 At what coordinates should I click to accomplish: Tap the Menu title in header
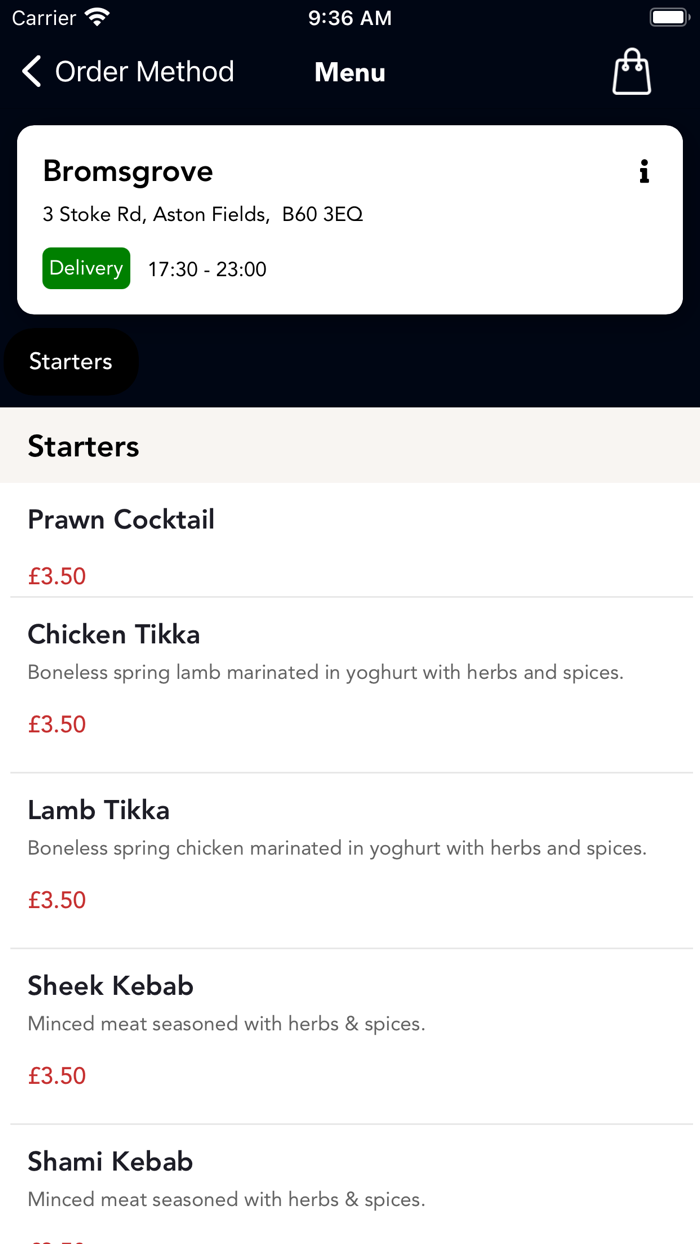click(350, 72)
